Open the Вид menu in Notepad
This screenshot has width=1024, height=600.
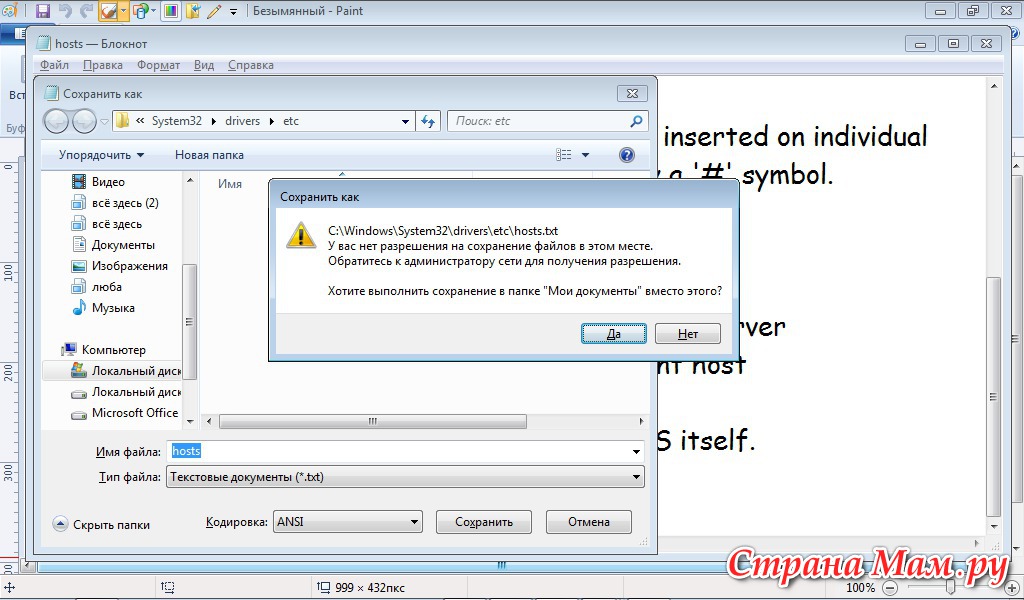tap(204, 65)
